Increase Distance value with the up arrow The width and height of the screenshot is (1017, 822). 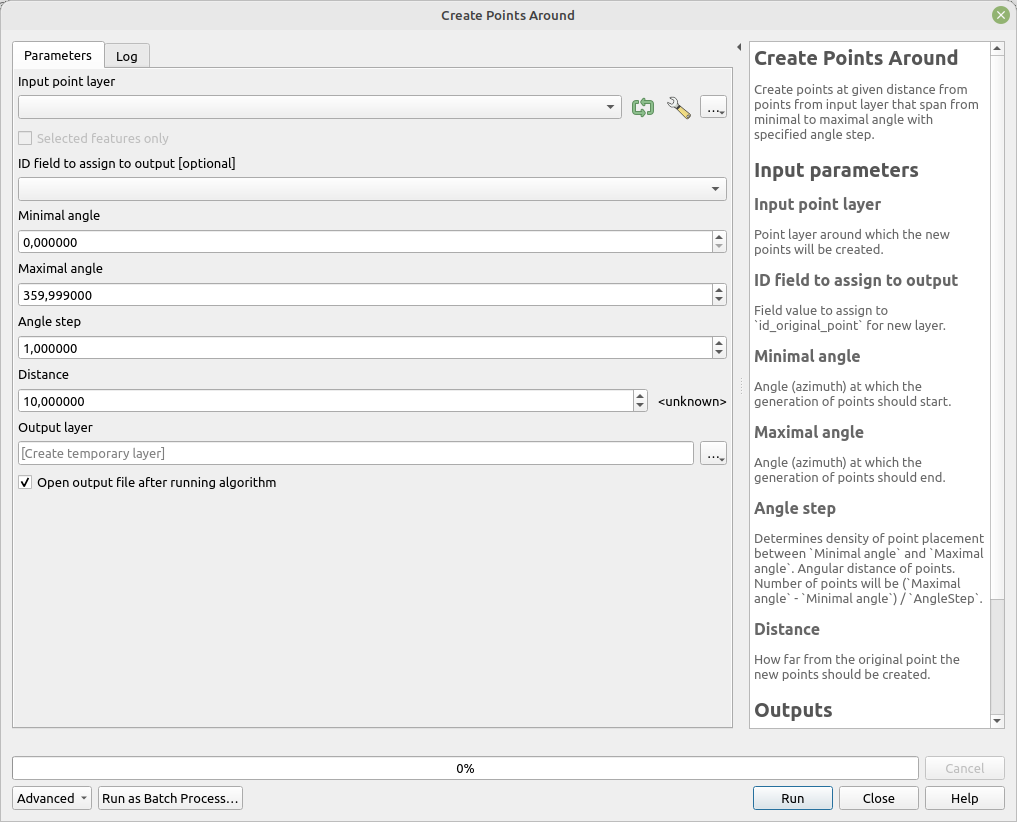[x=640, y=396]
